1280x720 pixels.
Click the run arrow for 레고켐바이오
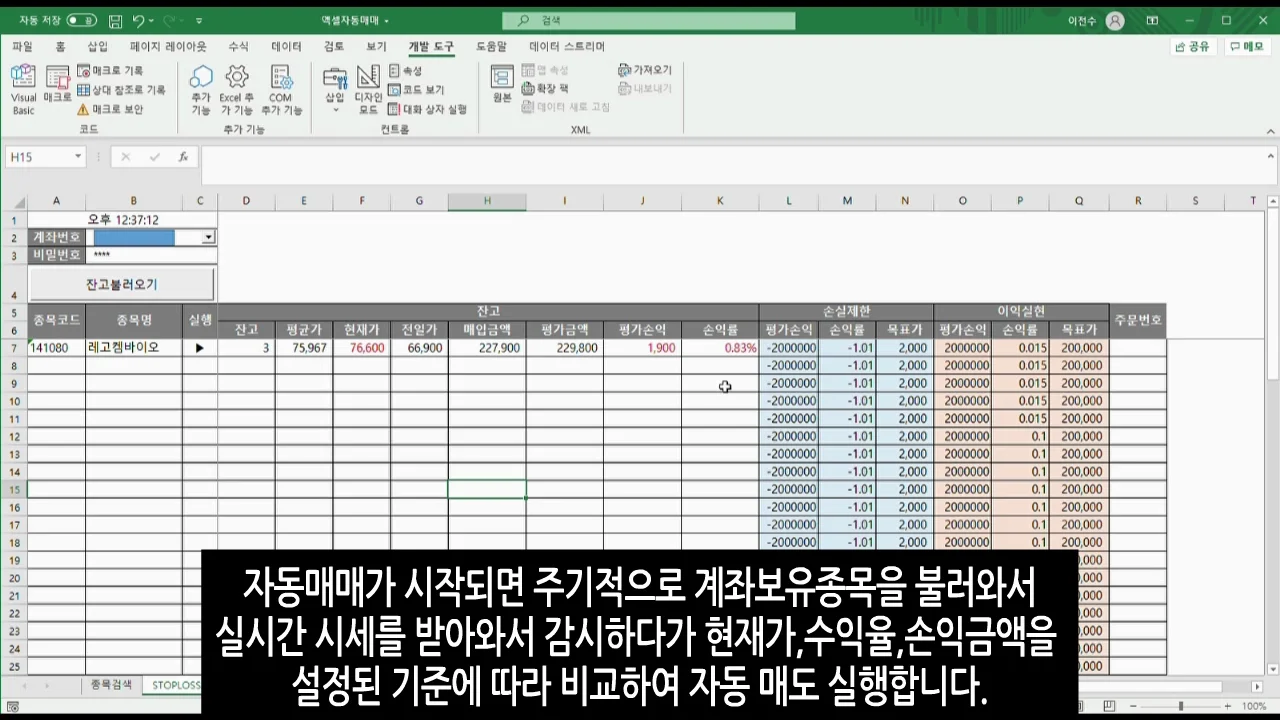click(x=200, y=348)
